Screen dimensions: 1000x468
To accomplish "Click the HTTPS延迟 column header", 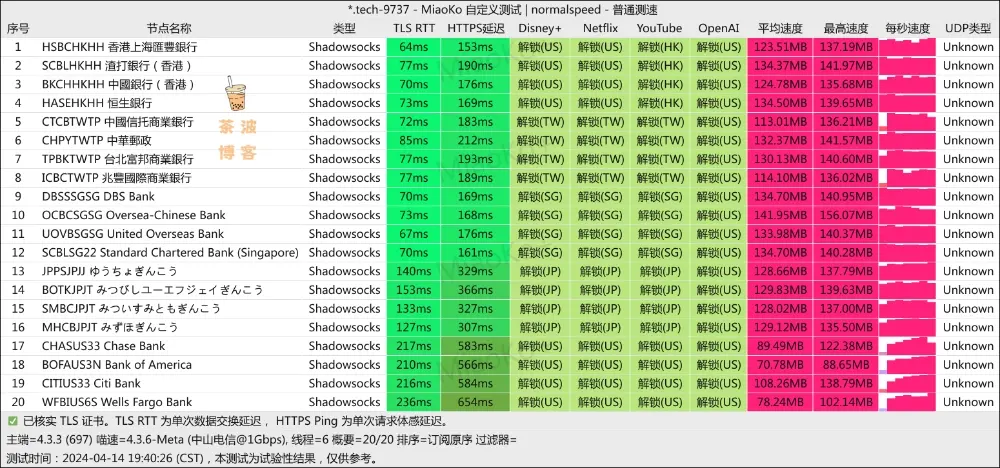I will (475, 28).
